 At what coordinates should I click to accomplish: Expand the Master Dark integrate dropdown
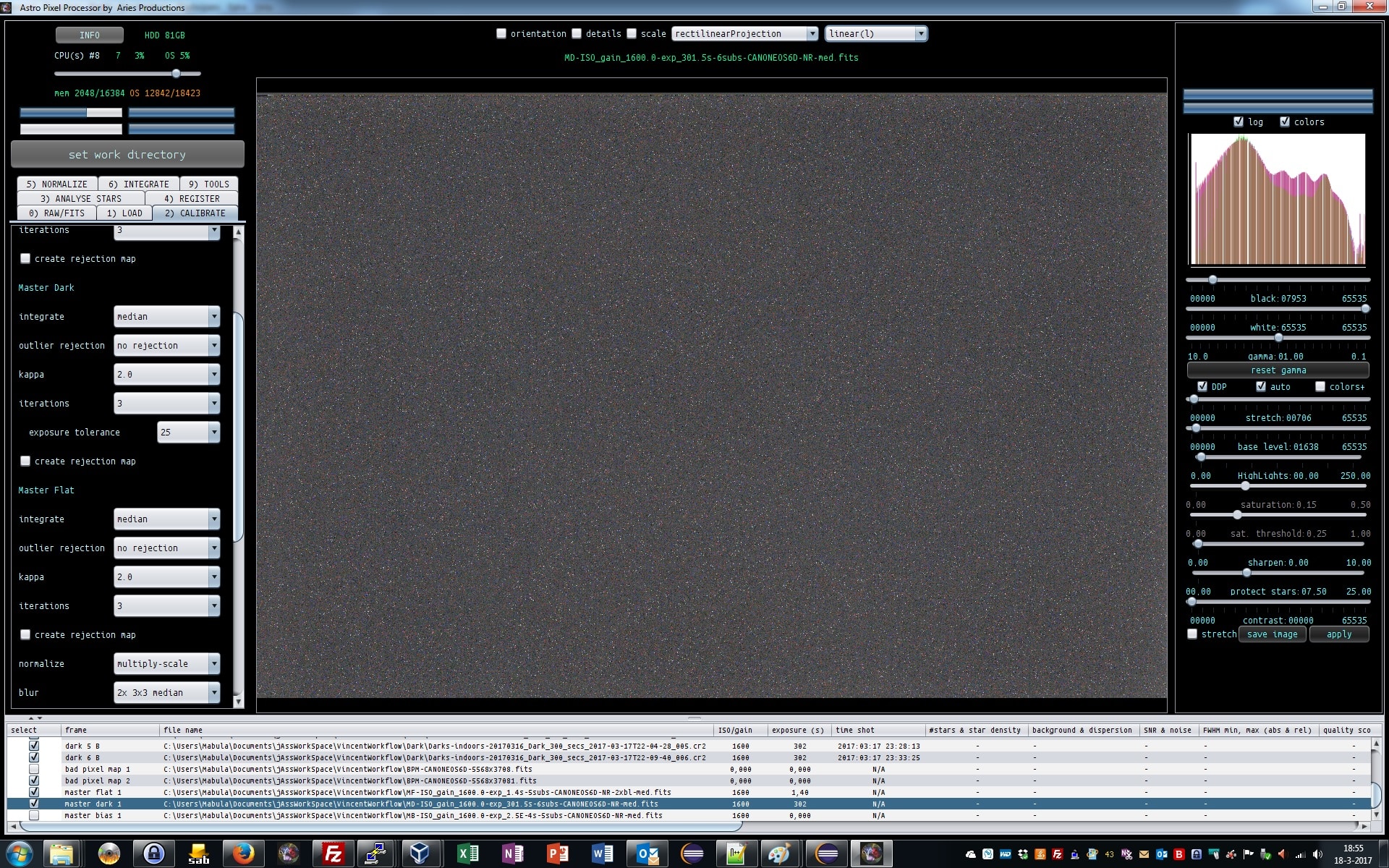point(166,316)
